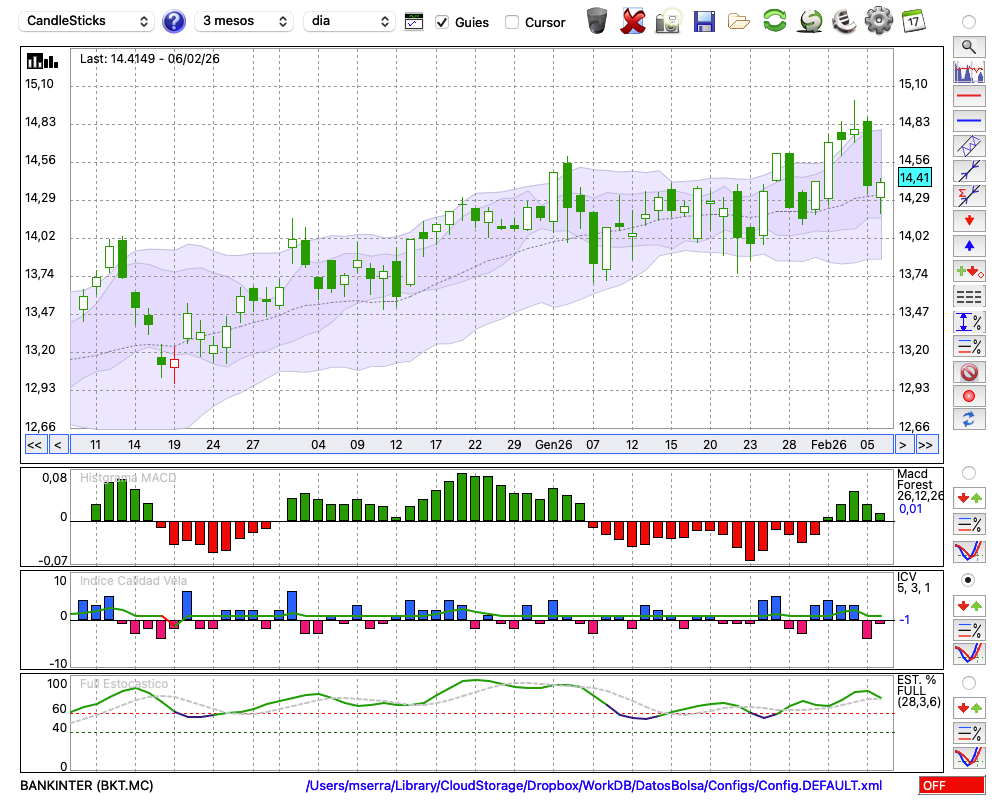Step chart forward with > button
This screenshot has width=1000, height=800.
902,445
